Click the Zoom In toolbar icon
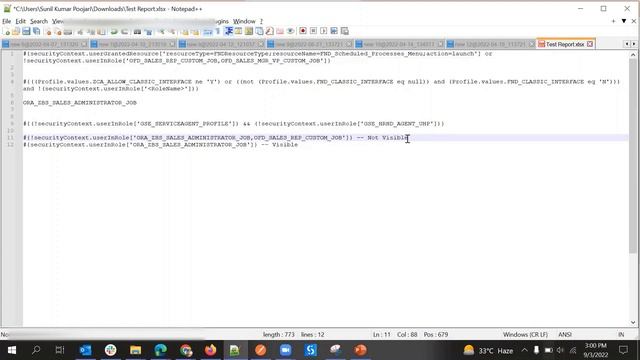Image resolution: width=640 pixels, height=360 pixels. pyautogui.click(x=161, y=31)
